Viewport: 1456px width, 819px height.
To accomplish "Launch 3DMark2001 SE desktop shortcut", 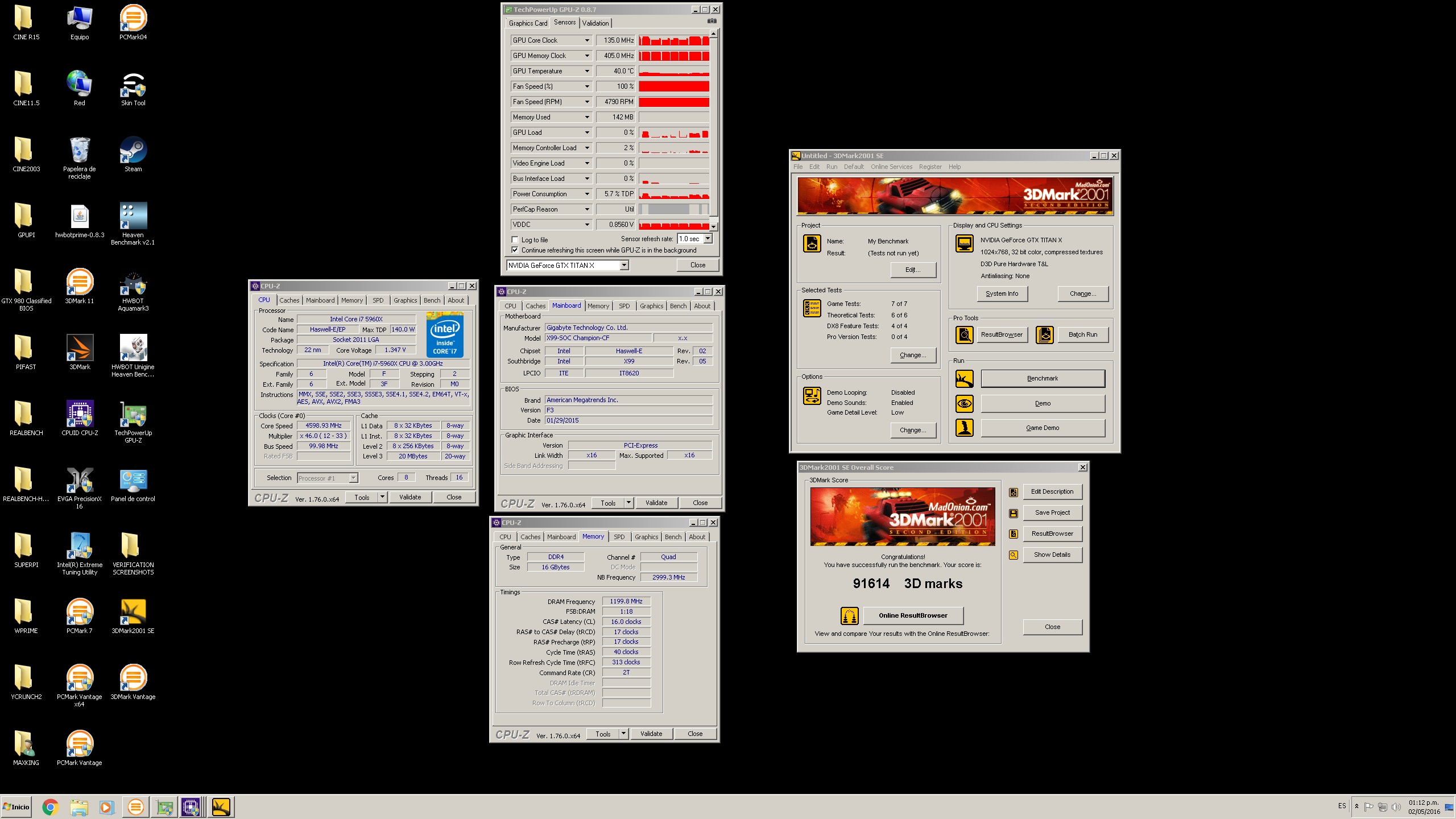I will pos(133,616).
